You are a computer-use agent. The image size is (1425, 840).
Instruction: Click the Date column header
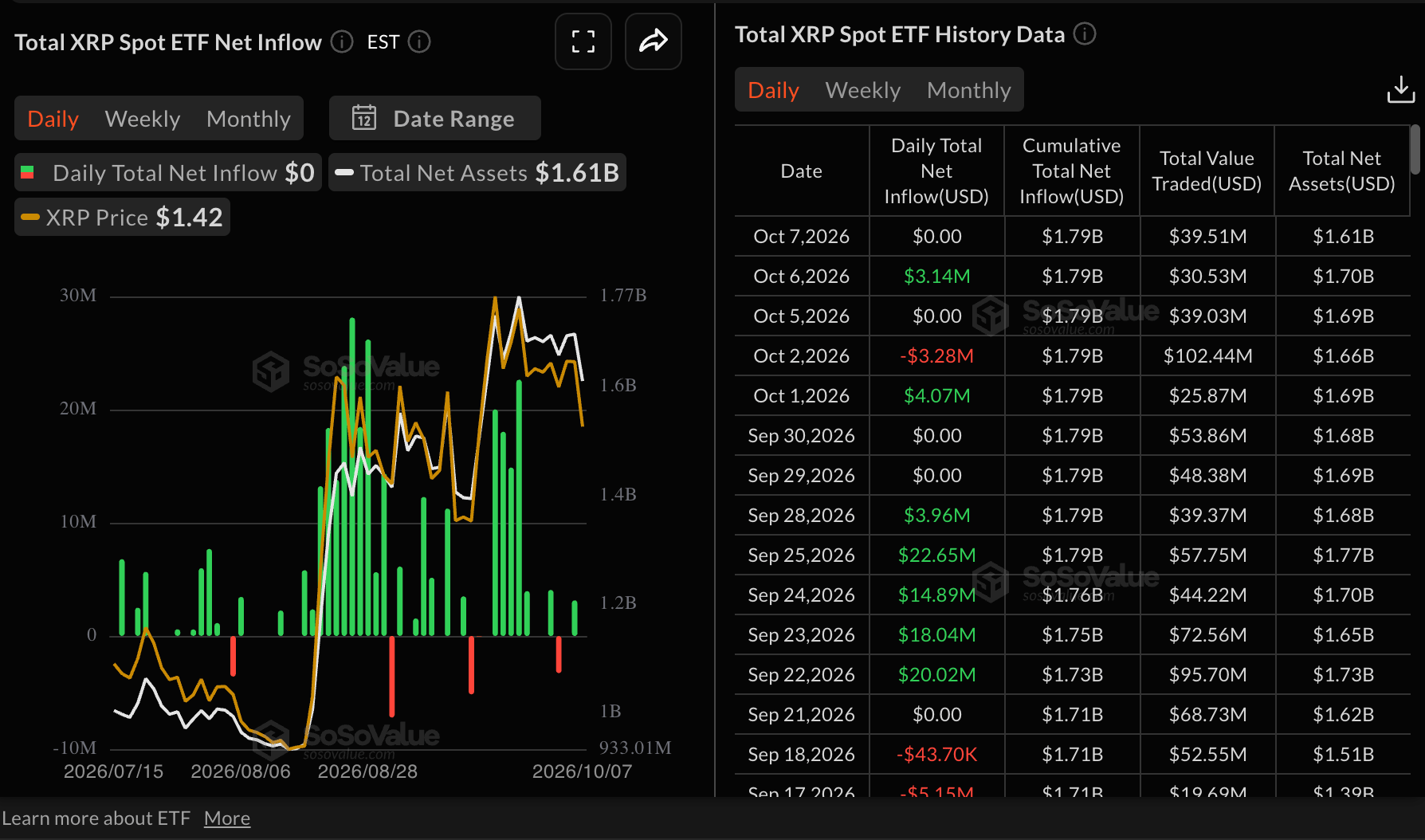(802, 171)
